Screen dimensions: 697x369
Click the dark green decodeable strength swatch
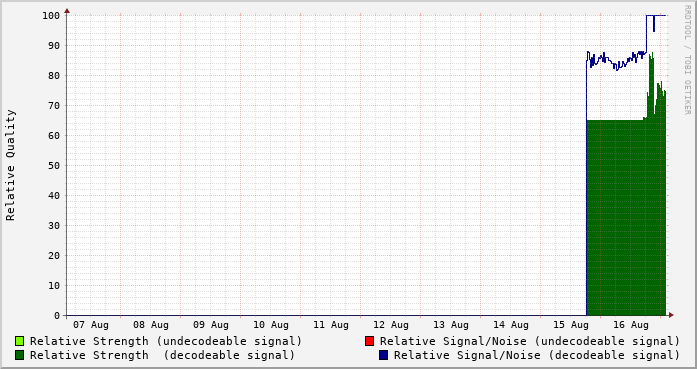pos(19,355)
